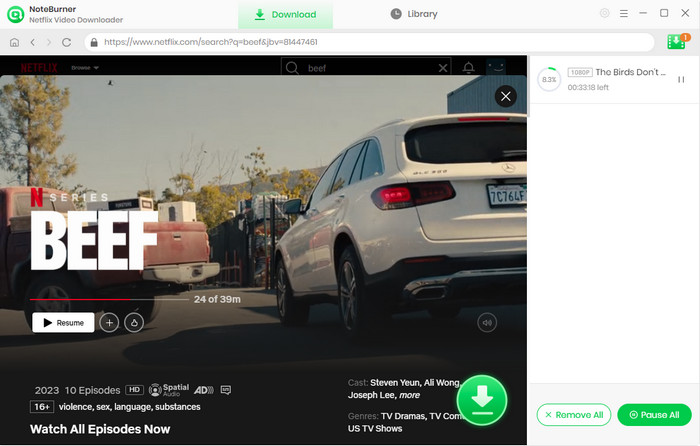Open the hamburger menu in title bar
Viewport: 700px width, 446px height.
click(x=624, y=13)
